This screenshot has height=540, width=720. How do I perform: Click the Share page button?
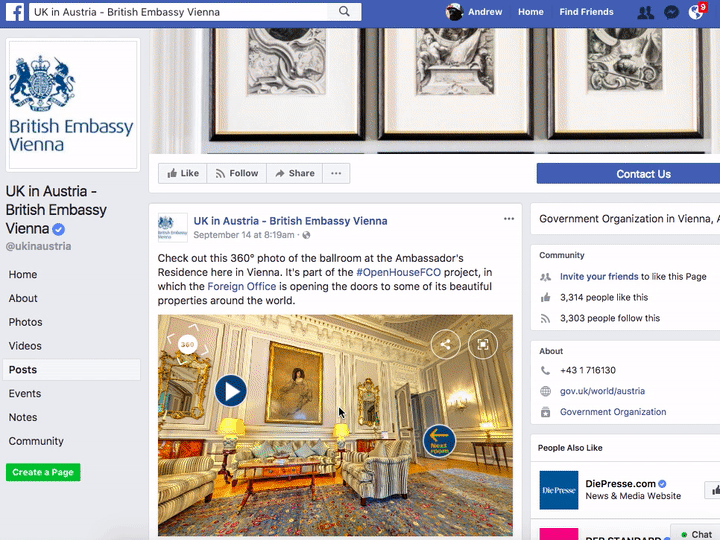point(295,174)
